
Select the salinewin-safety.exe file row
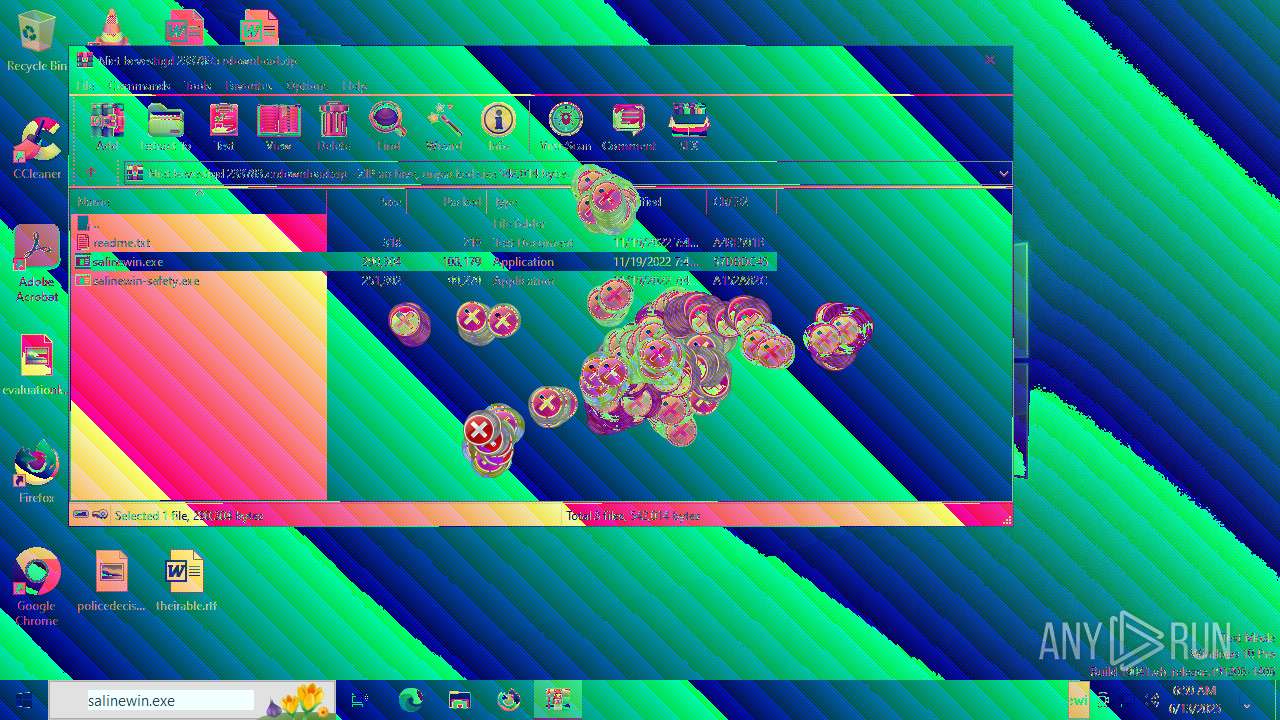pyautogui.click(x=423, y=280)
